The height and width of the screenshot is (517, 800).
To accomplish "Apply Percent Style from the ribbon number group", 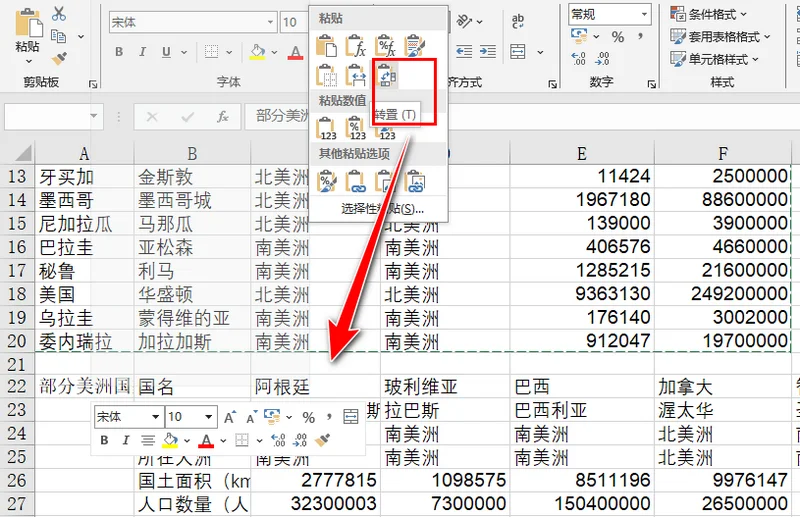I will [x=618, y=37].
